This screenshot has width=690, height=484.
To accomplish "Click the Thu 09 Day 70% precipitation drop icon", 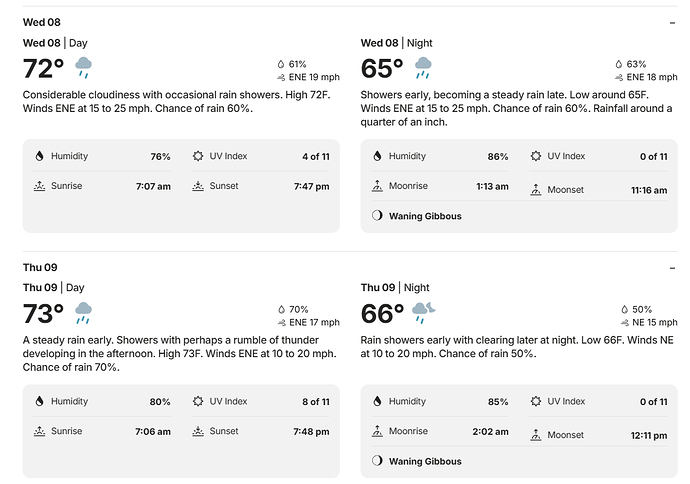I will pos(282,309).
